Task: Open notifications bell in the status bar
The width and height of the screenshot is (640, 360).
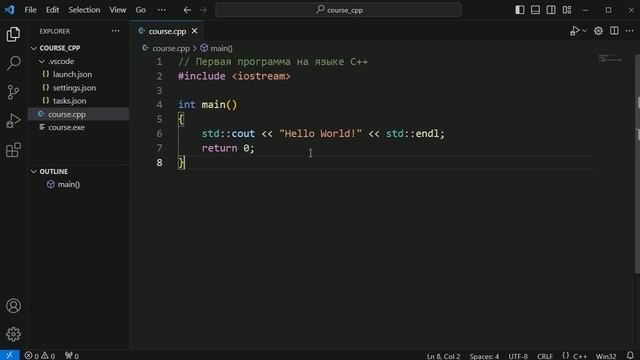Action: point(630,356)
